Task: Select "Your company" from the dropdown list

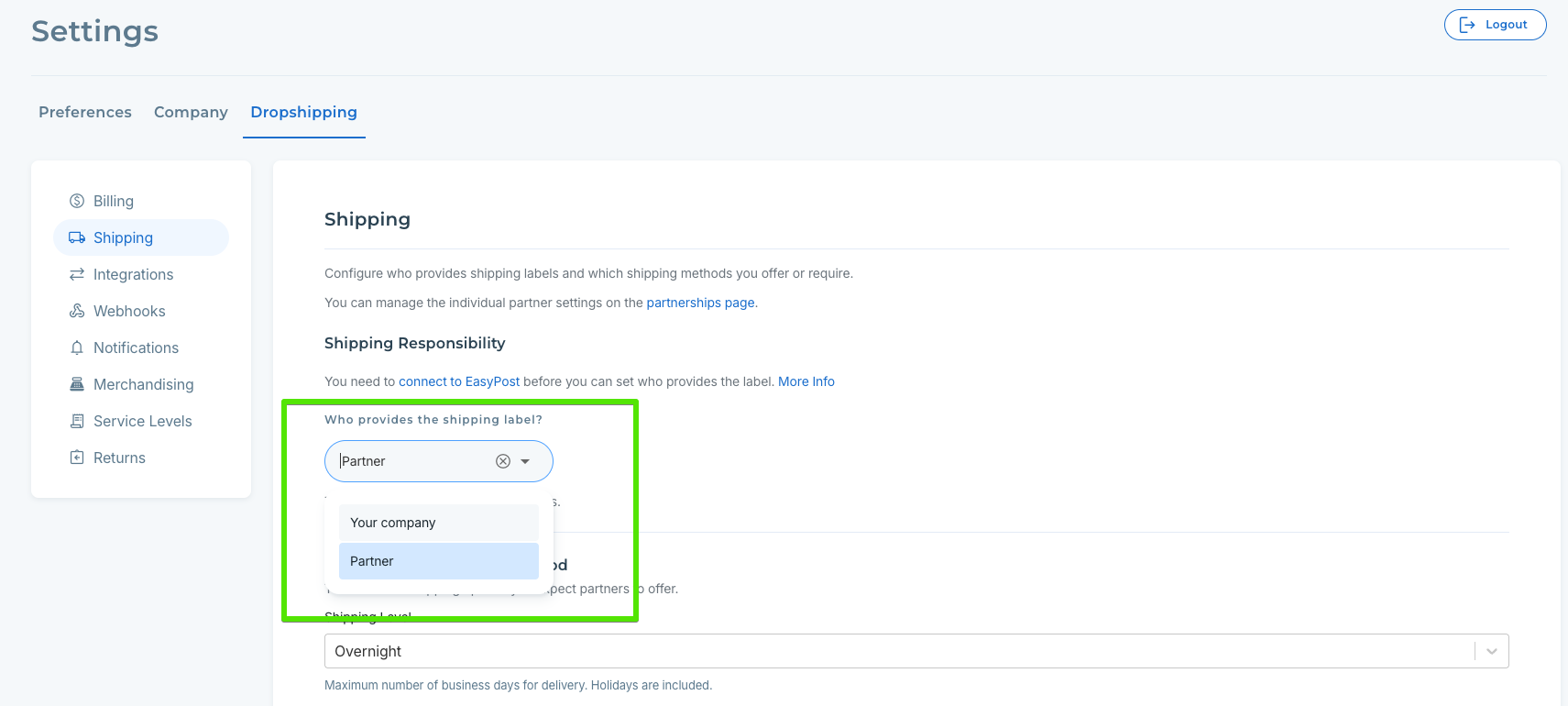Action: [438, 523]
